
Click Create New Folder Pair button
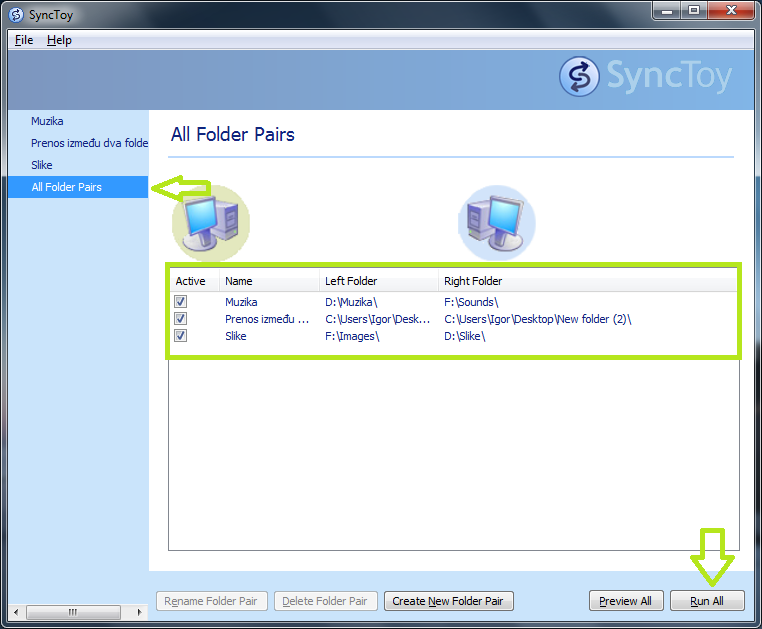pyautogui.click(x=449, y=601)
